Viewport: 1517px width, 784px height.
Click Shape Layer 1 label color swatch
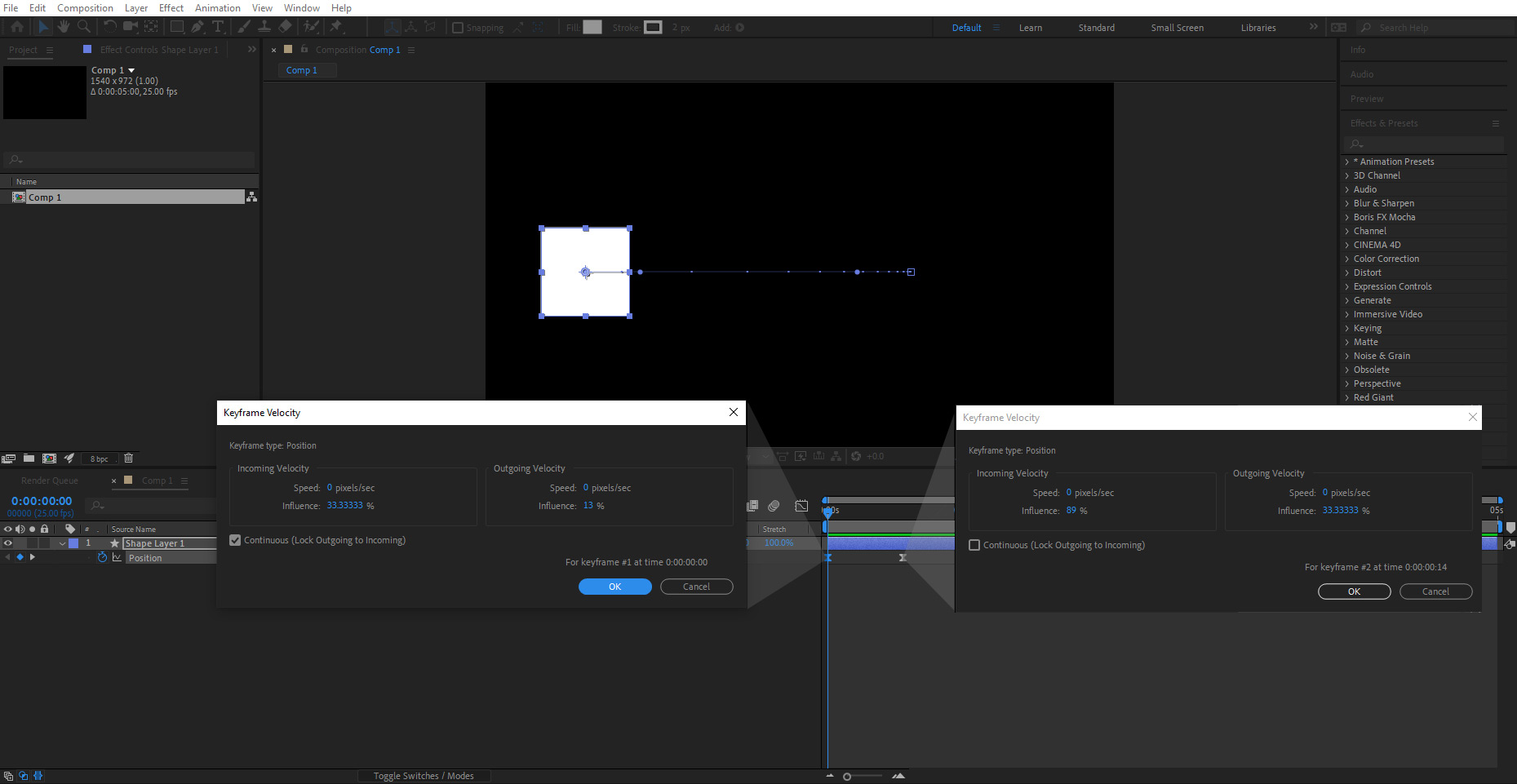click(x=73, y=543)
